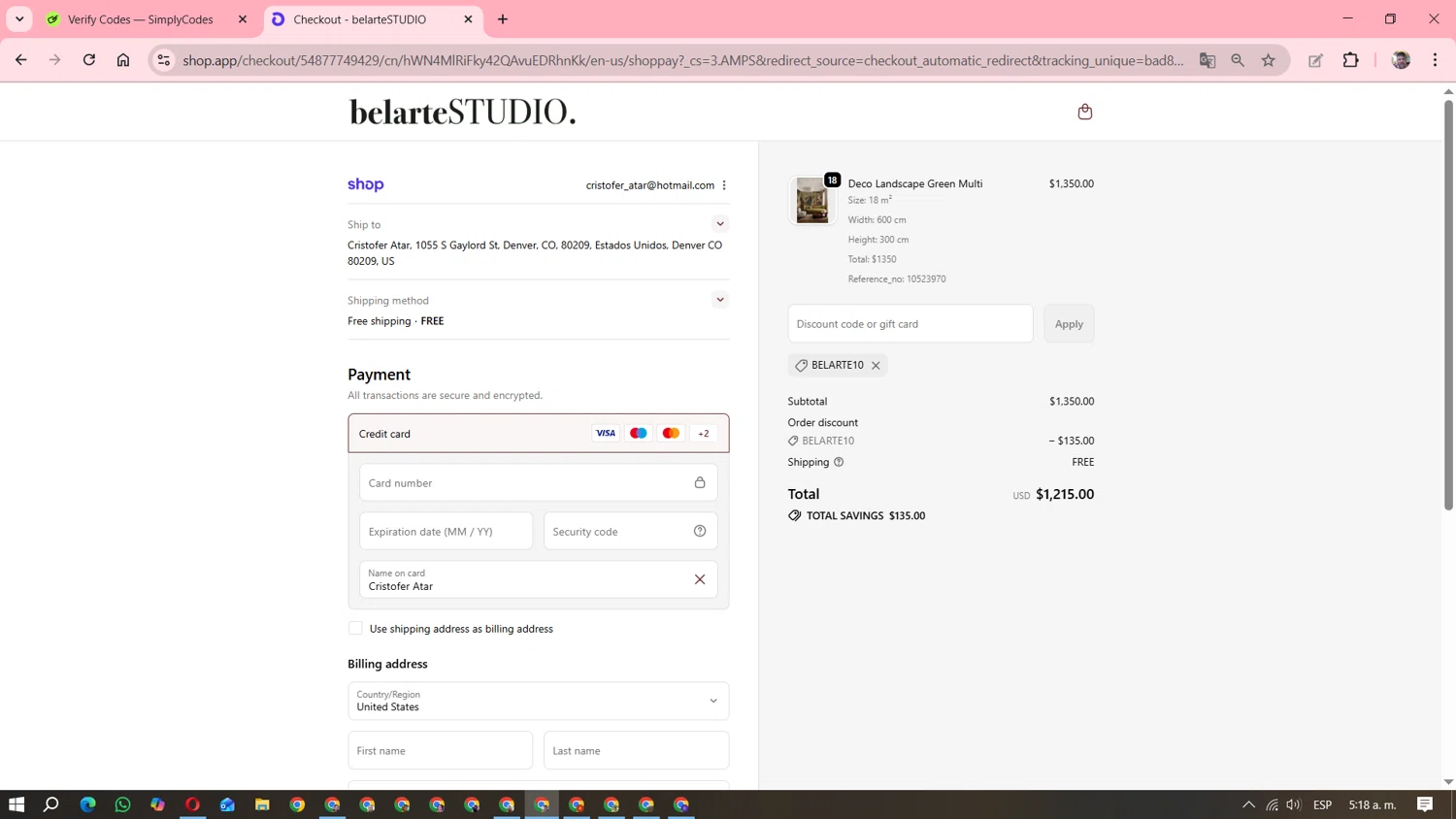The height and width of the screenshot is (819, 1456).
Task: View site information icon in address bar
Action: pyautogui.click(x=164, y=60)
